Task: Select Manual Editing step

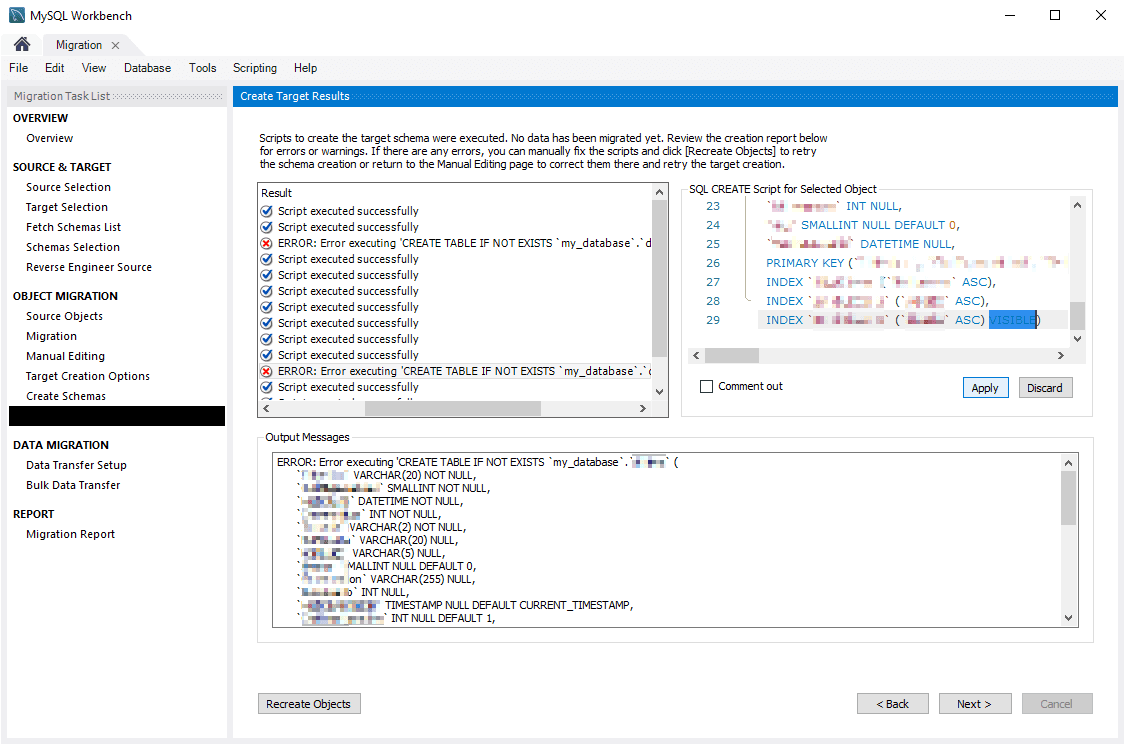Action: coord(65,356)
